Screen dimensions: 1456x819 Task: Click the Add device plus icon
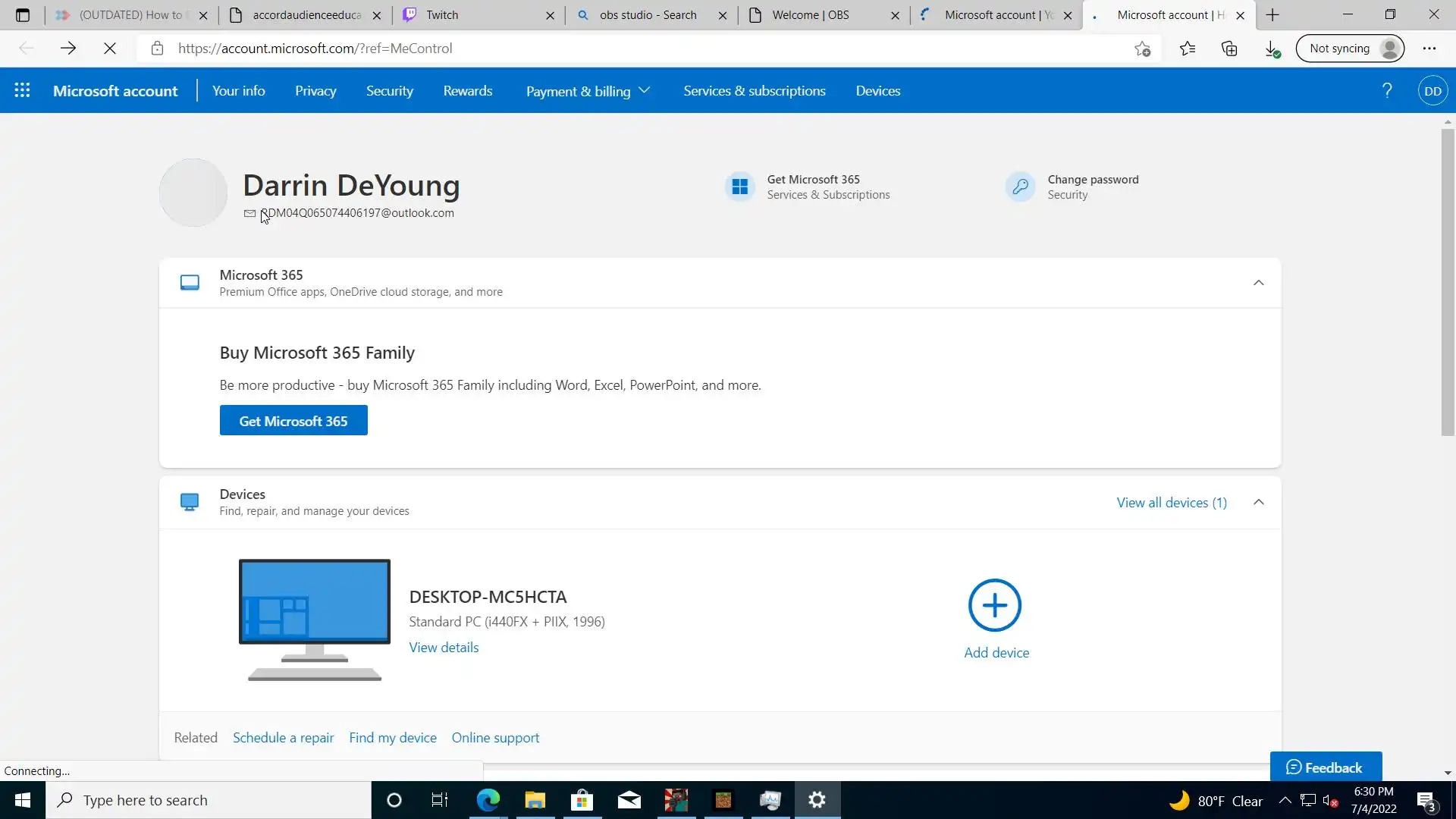click(994, 605)
